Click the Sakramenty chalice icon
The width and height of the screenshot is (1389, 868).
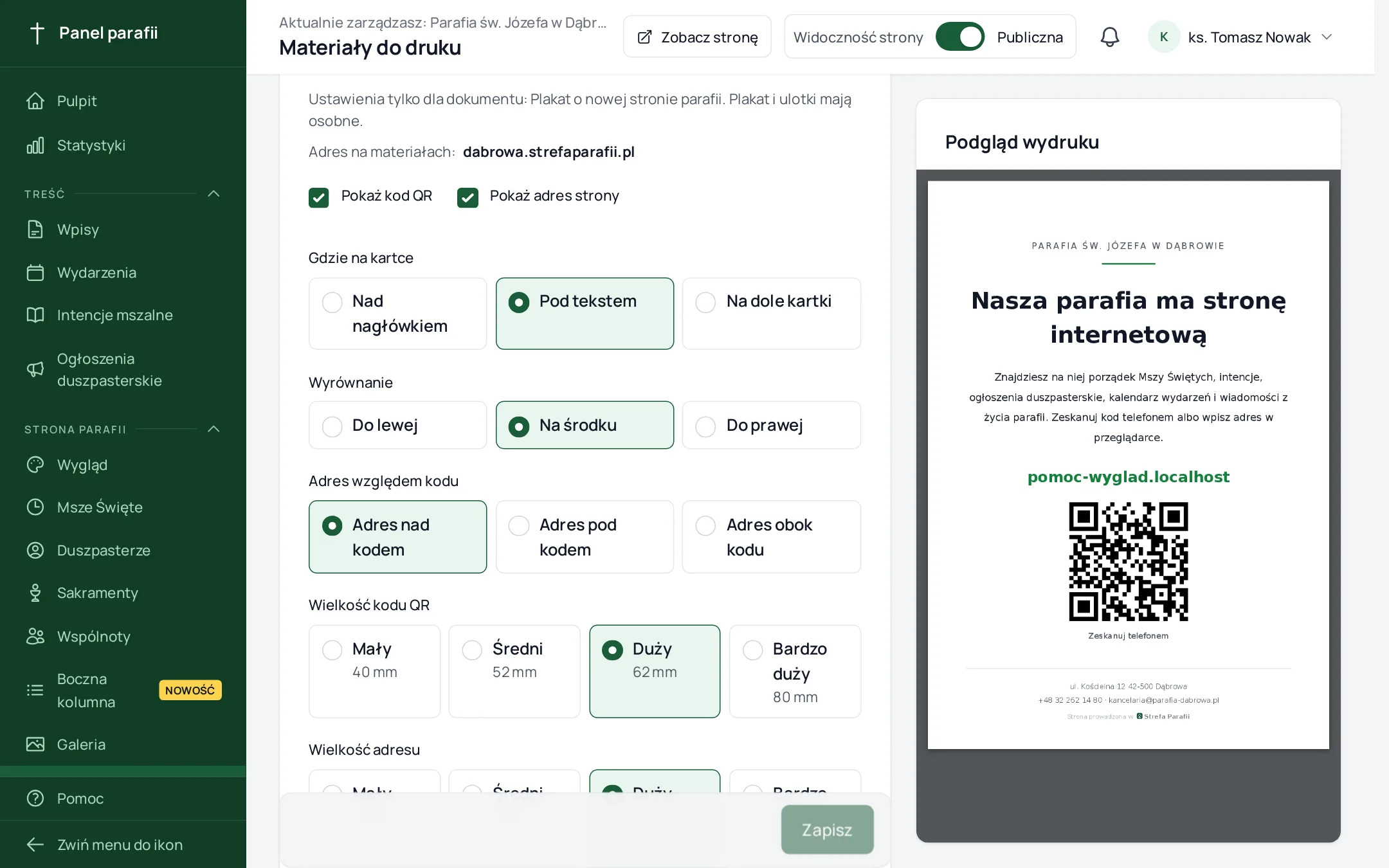35,593
